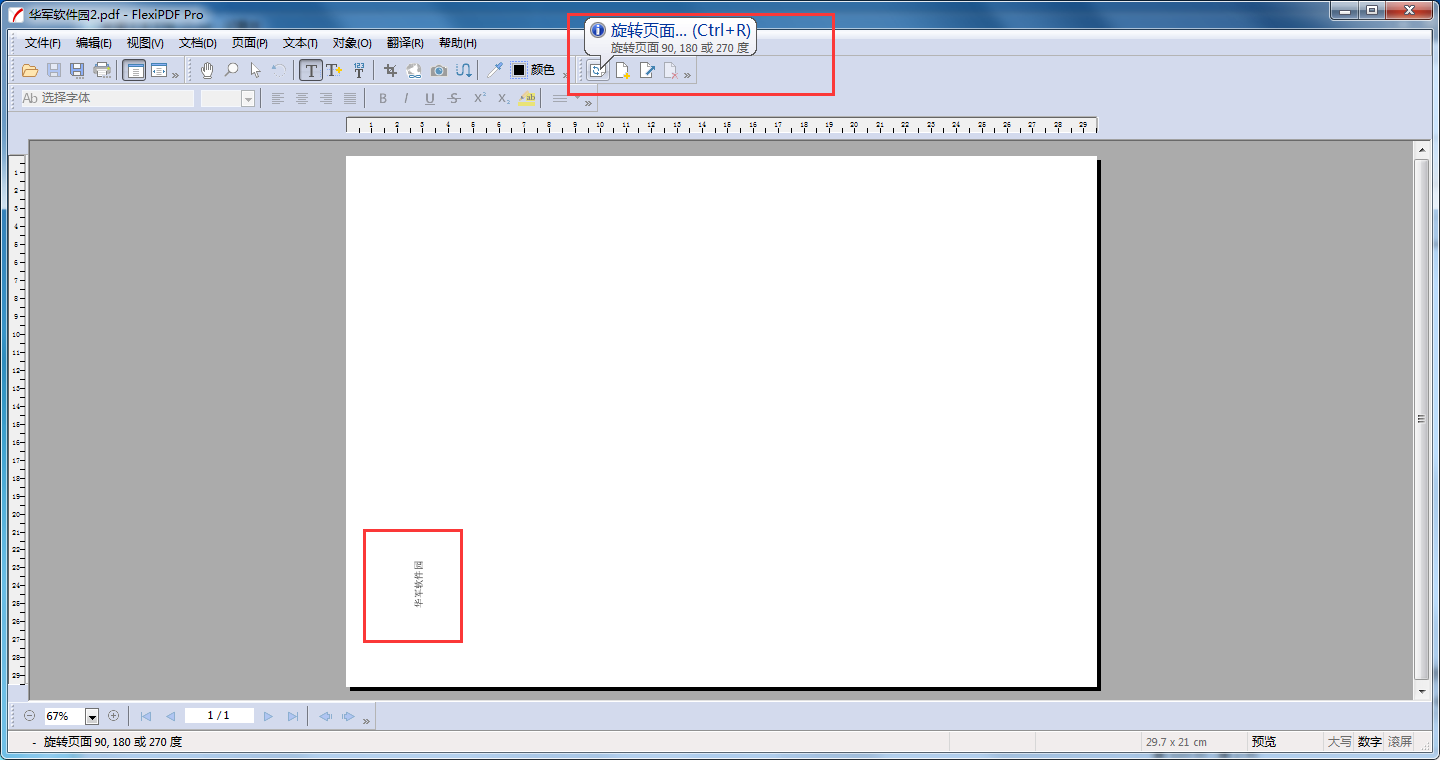Toggle Bold formatting
The width and height of the screenshot is (1440, 760).
382,98
